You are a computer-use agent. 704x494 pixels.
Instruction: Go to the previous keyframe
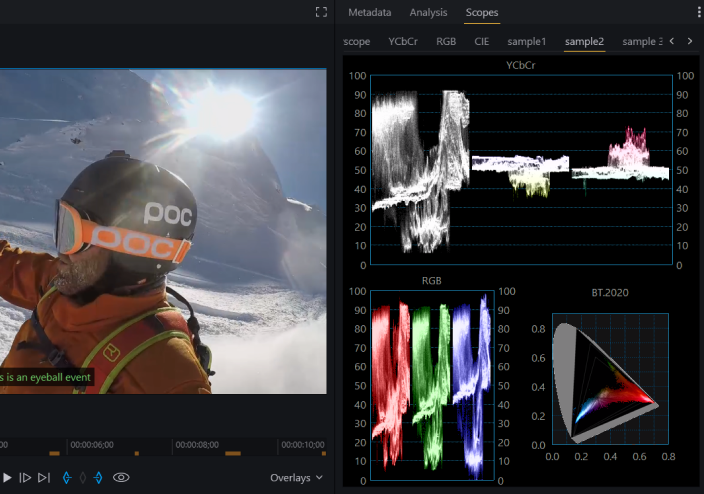coord(68,478)
